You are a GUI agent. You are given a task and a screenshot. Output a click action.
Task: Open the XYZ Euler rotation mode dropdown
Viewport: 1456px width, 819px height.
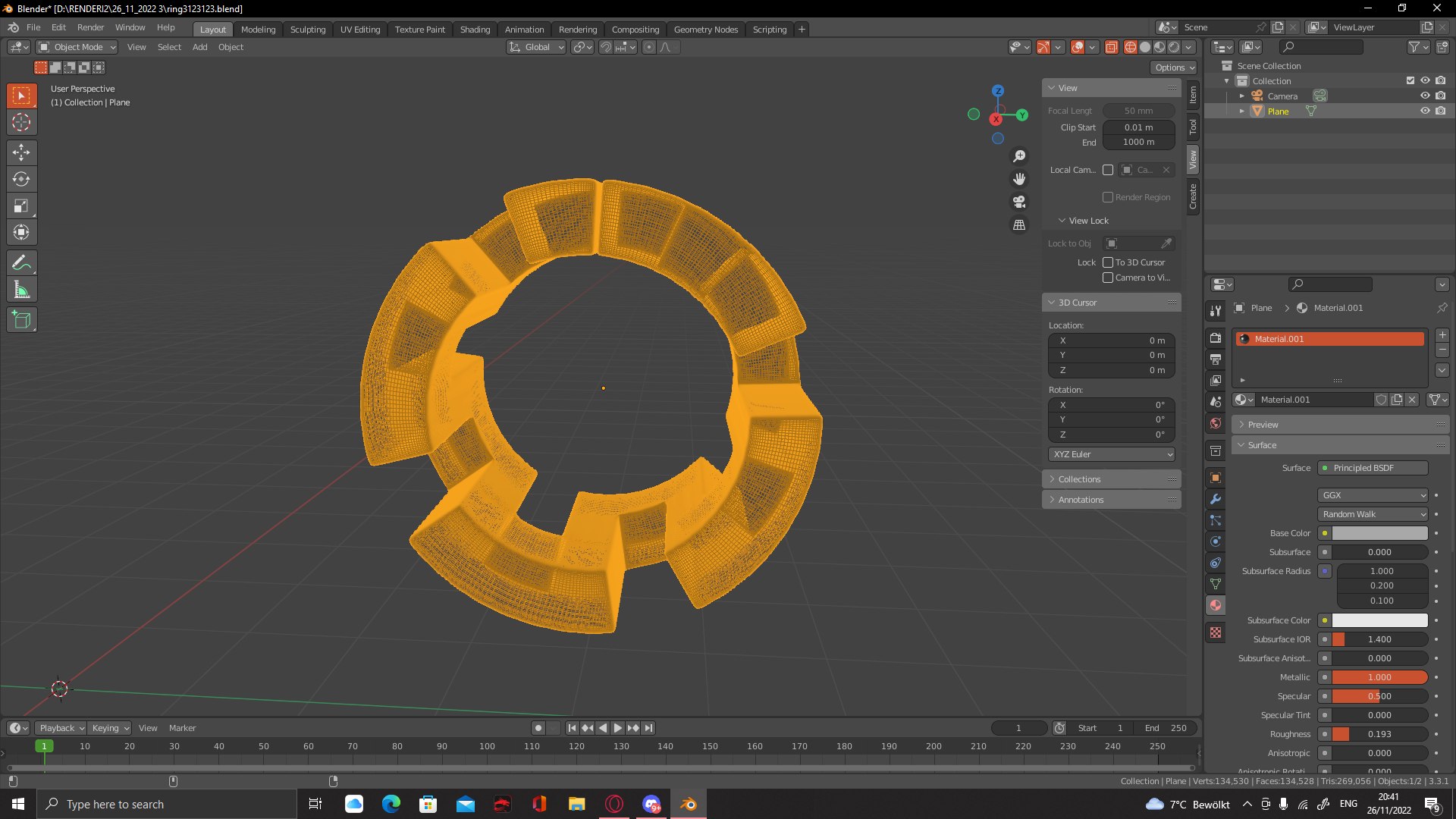click(x=1112, y=454)
